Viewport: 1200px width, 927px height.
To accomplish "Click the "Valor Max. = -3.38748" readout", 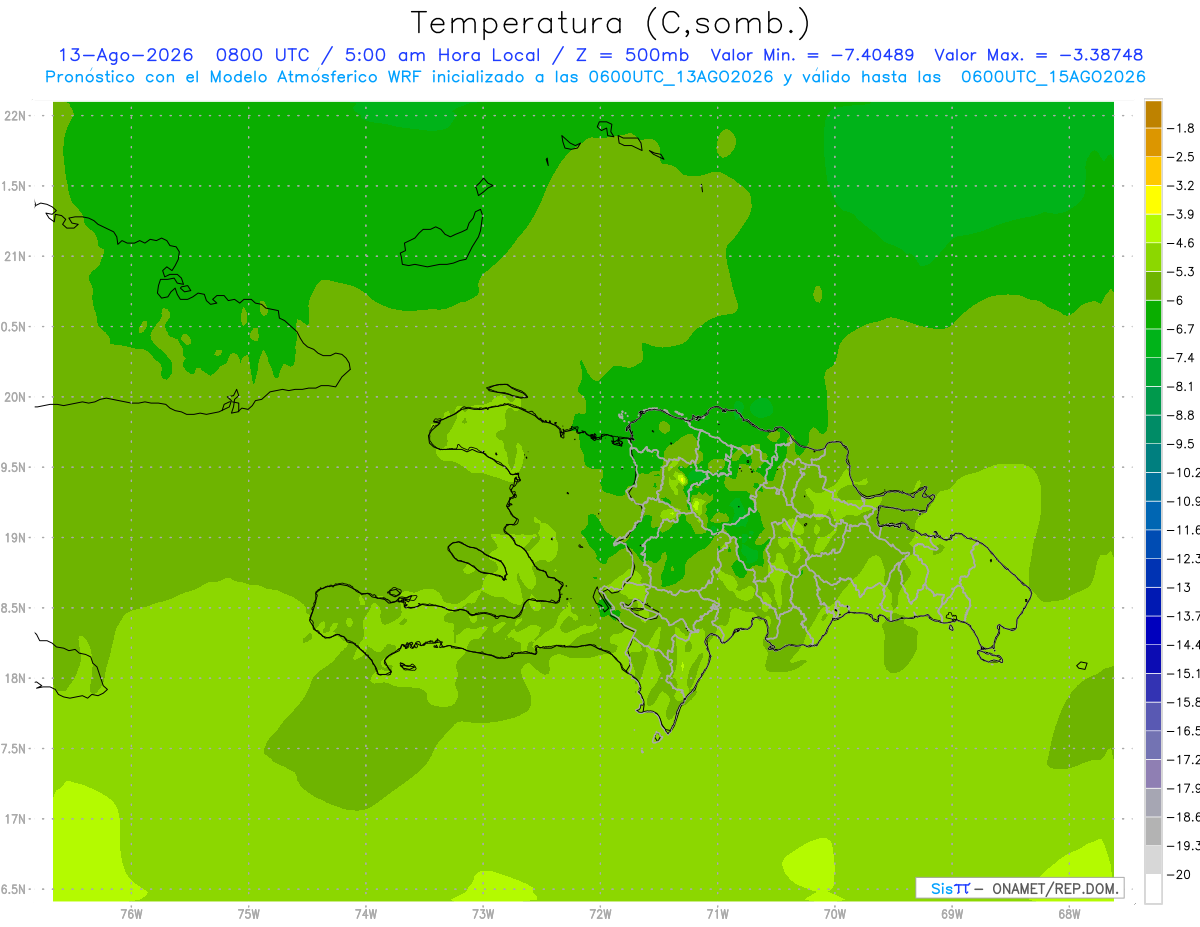I will point(1038,55).
